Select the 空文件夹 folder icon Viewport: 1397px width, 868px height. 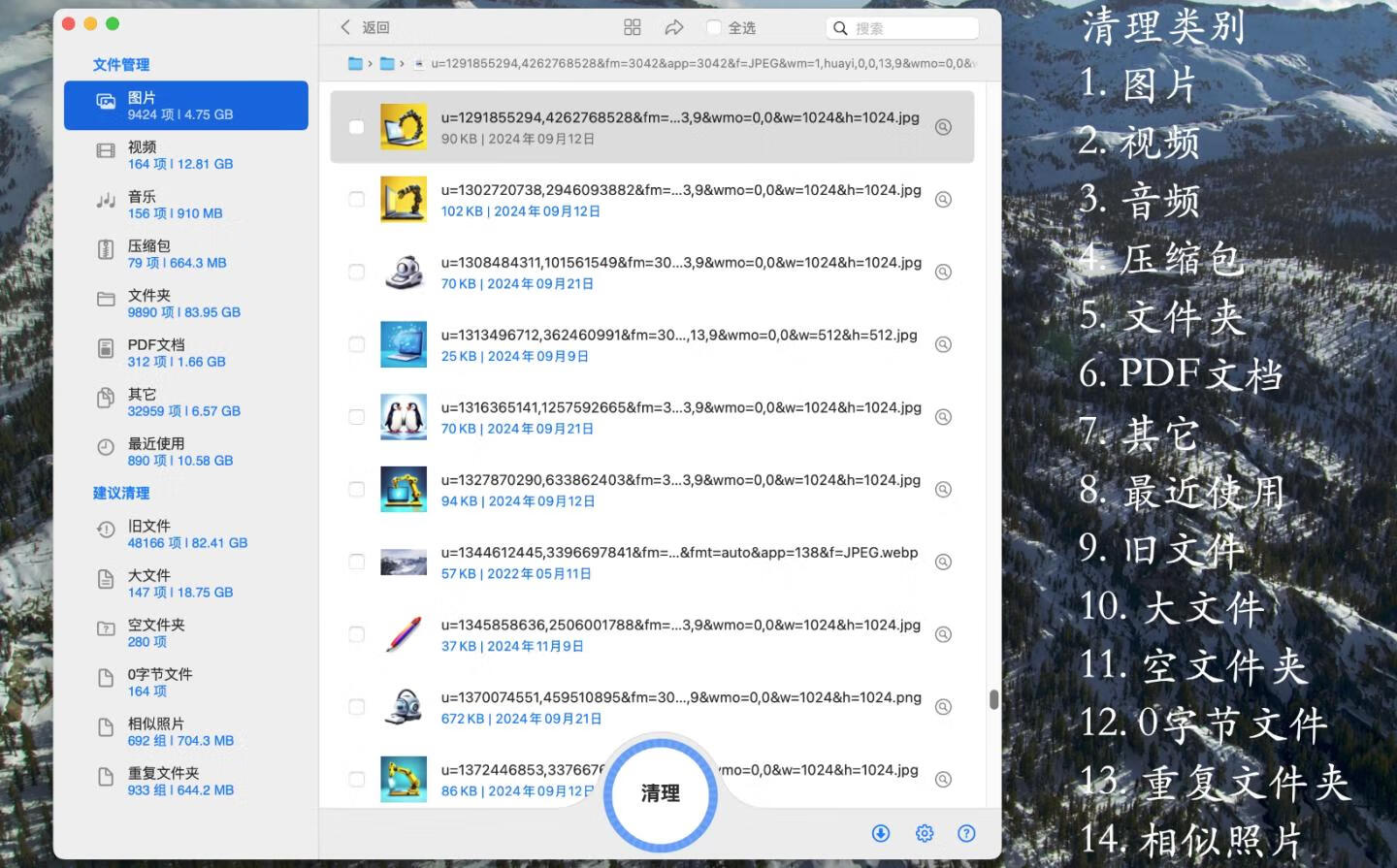106,628
